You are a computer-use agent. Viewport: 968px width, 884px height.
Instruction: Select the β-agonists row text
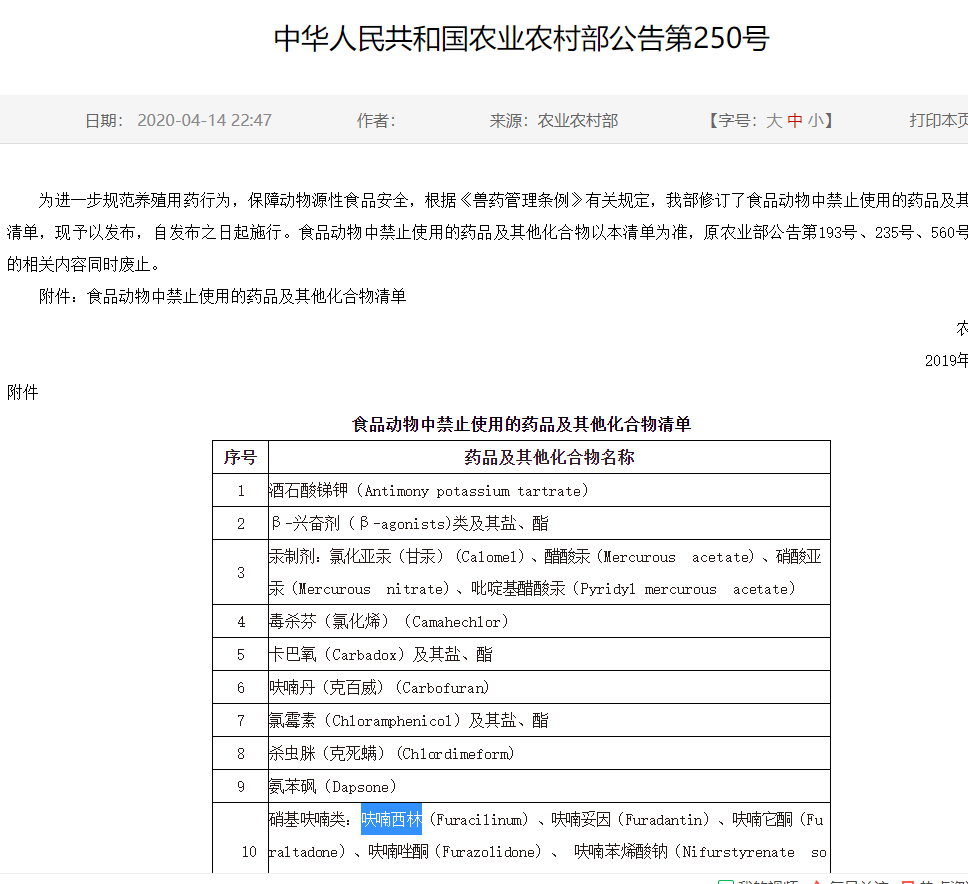pos(409,524)
